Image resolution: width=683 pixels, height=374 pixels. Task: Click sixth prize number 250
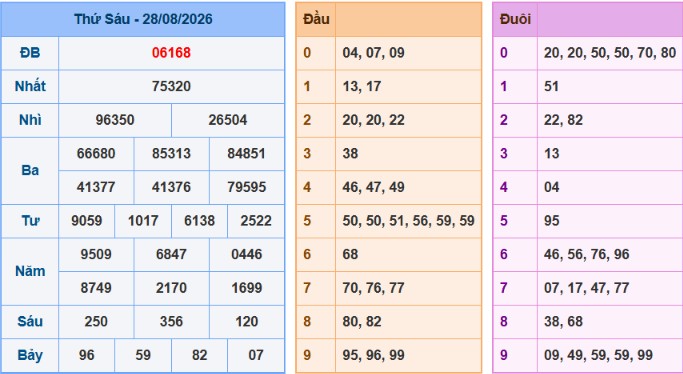(x=96, y=321)
